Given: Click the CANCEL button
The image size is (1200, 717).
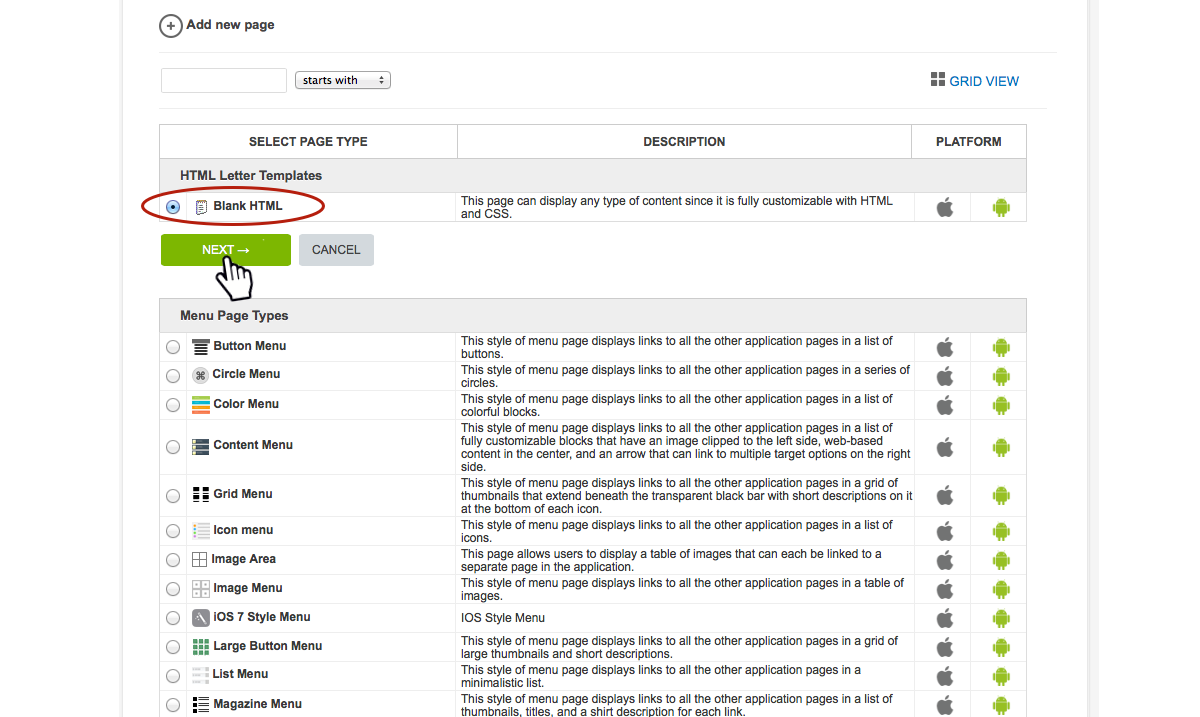Looking at the screenshot, I should tap(336, 250).
